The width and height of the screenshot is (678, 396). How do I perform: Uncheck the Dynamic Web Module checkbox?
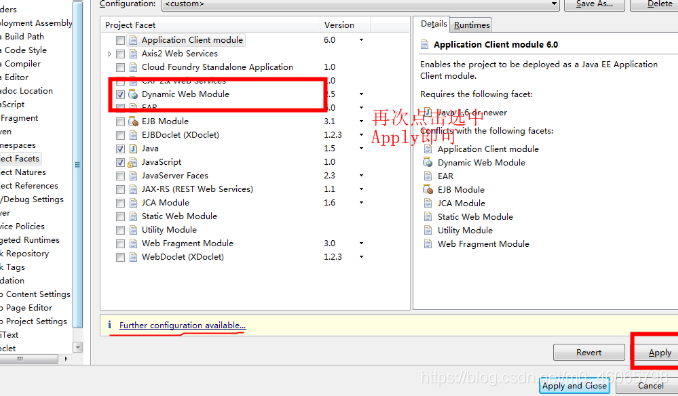tap(121, 94)
